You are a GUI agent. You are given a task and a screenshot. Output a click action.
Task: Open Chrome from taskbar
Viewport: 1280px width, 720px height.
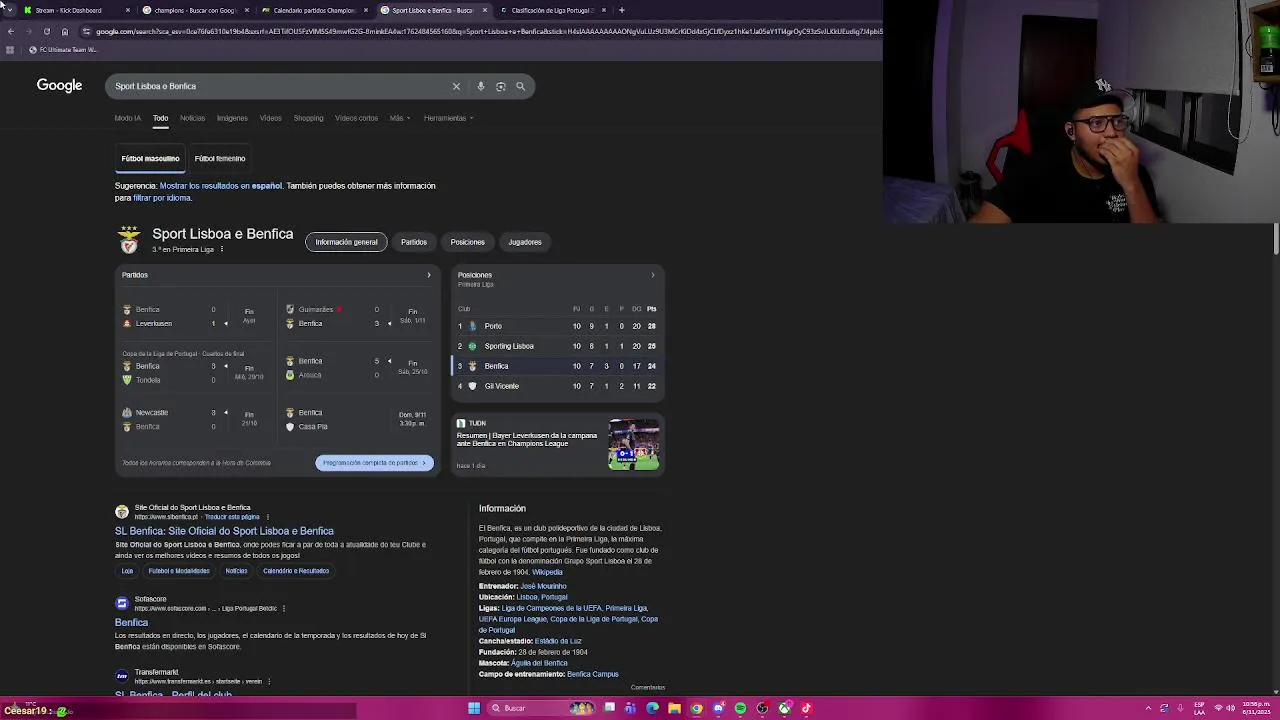696,708
